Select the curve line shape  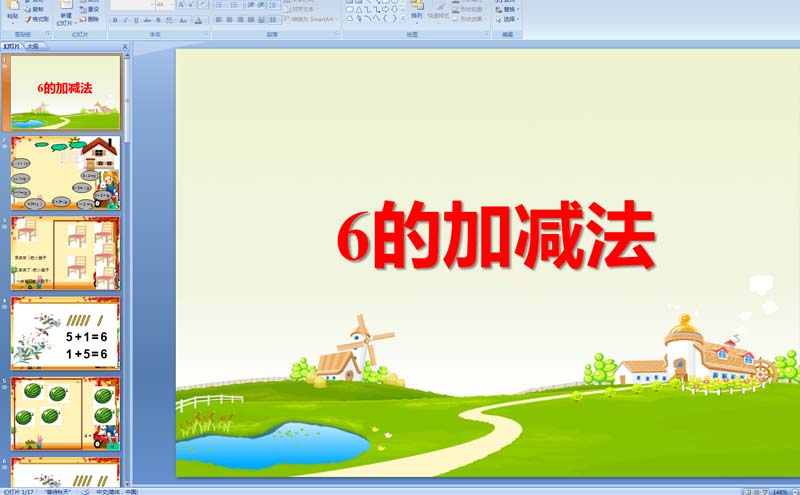pyautogui.click(x=377, y=18)
